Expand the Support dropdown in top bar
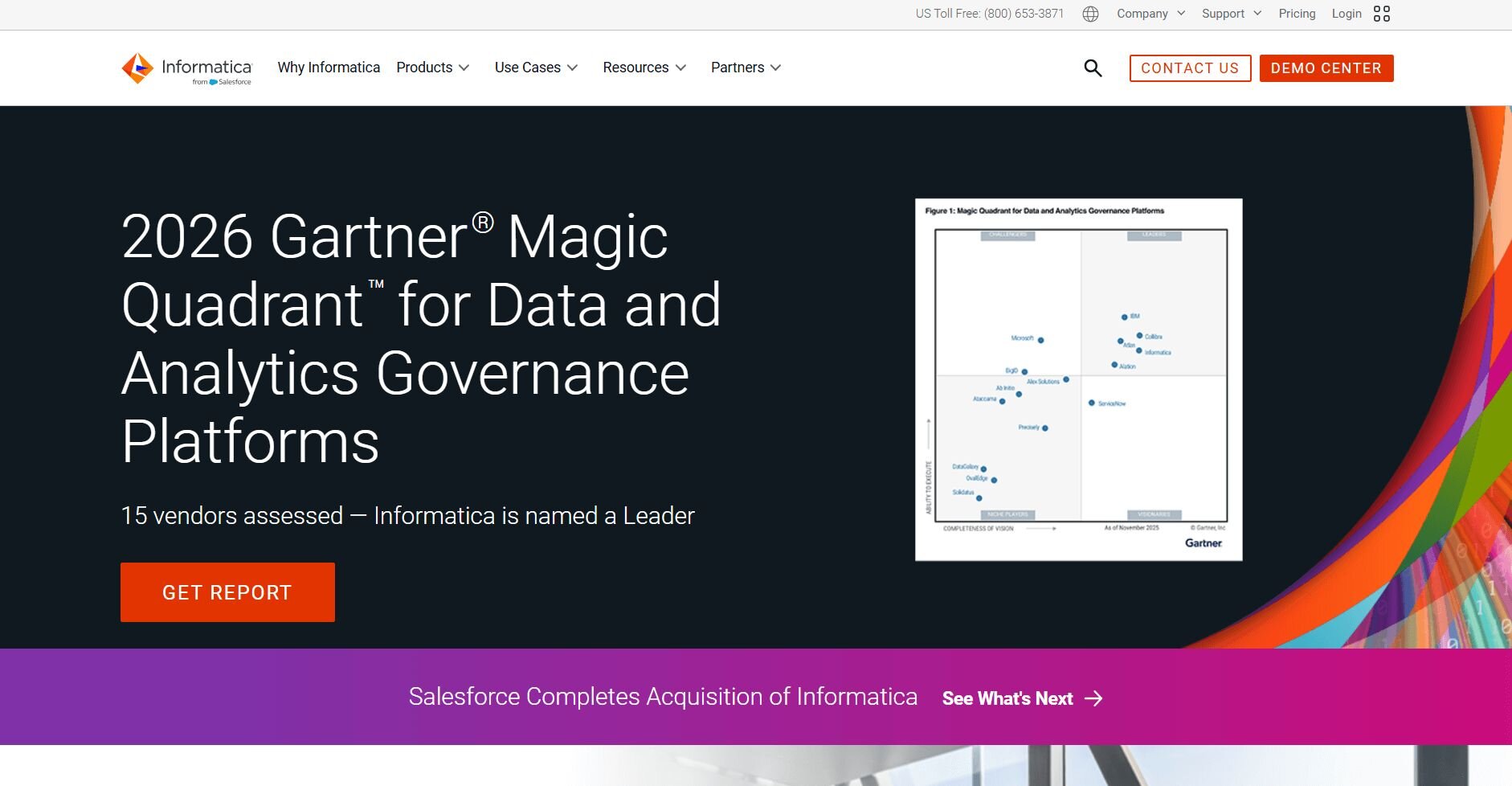The height and width of the screenshot is (786, 1512). point(1232,14)
